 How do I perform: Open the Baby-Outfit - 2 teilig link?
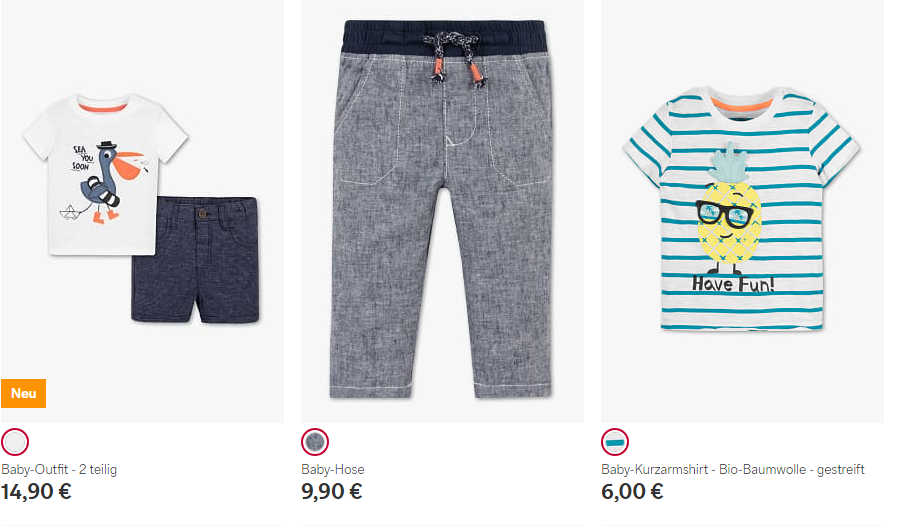(59, 469)
